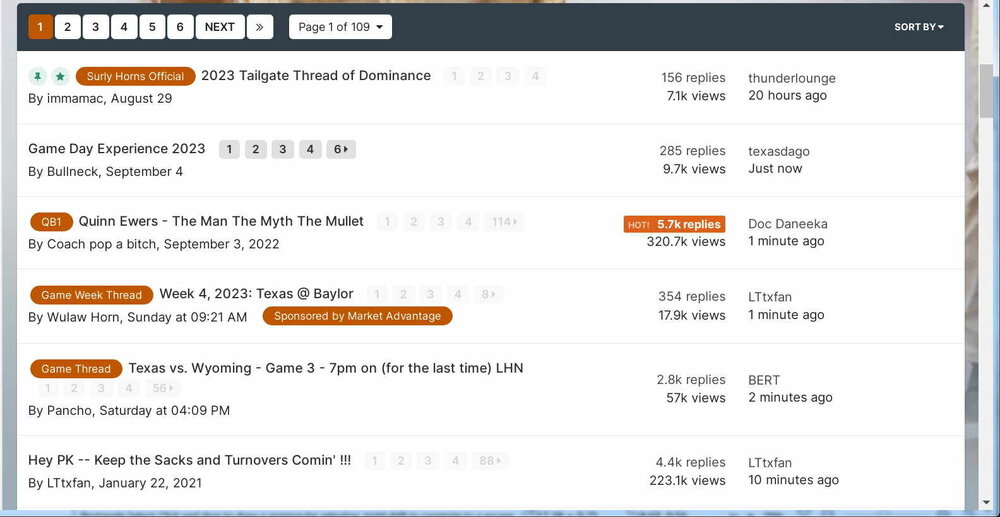Jump to last page double-chevron button
This screenshot has width=1000, height=517.
pyautogui.click(x=259, y=27)
